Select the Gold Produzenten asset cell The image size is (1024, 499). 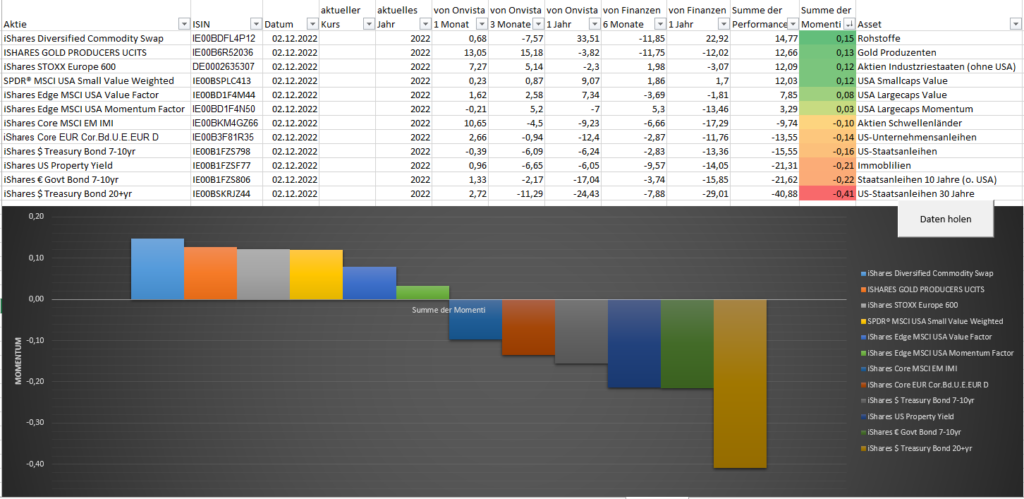939,52
